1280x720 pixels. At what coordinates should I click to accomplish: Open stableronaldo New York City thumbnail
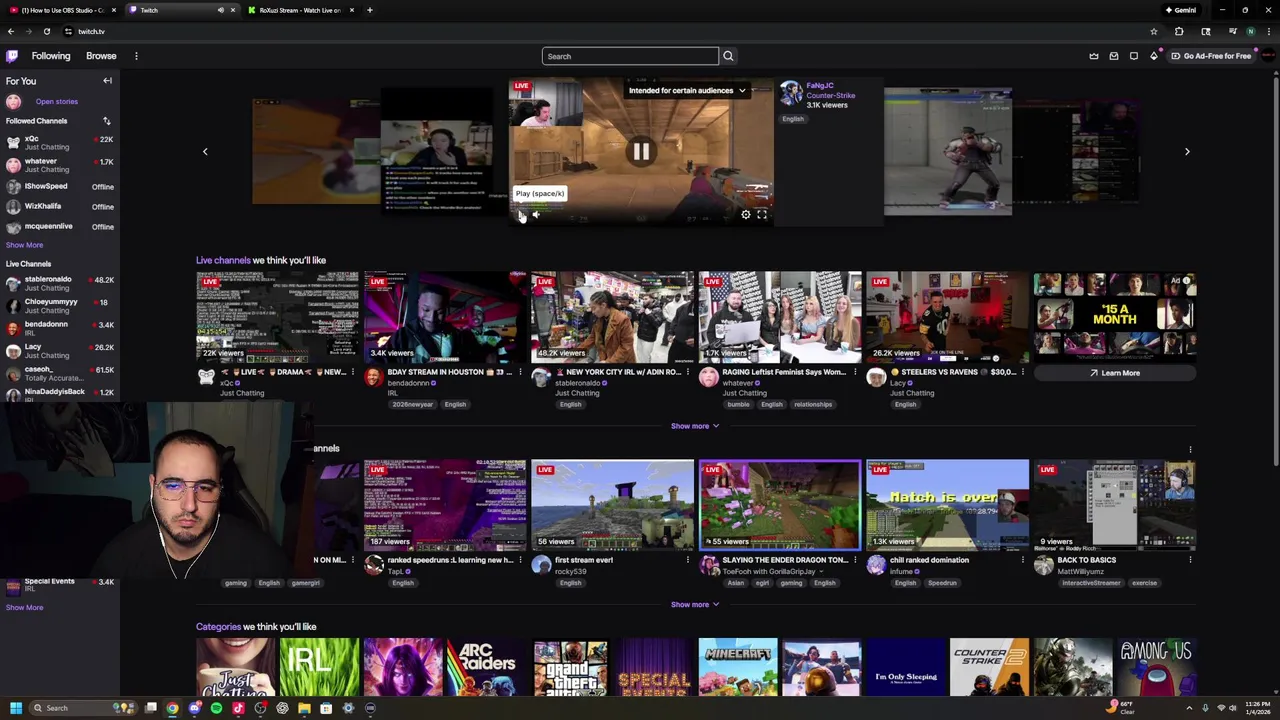612,316
